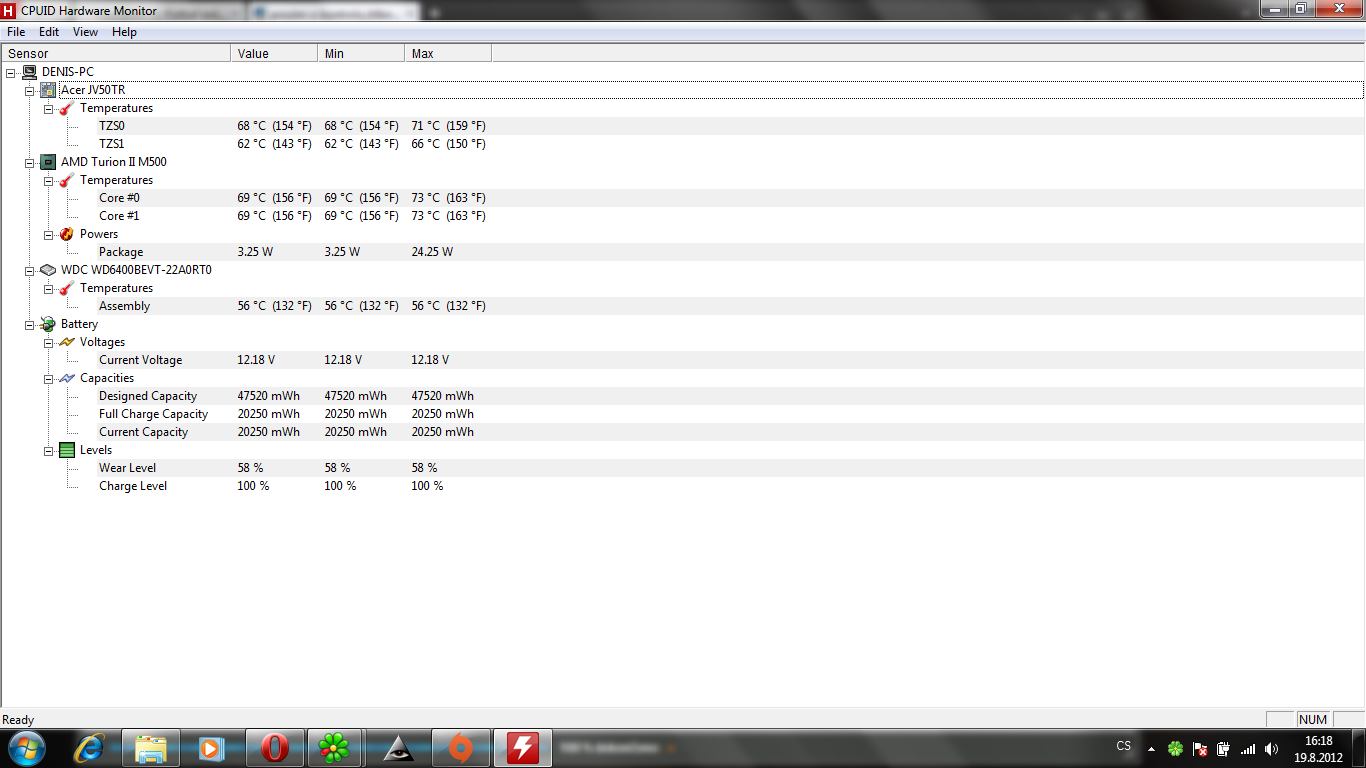Open Windows Media Player from the taskbar

click(210, 747)
